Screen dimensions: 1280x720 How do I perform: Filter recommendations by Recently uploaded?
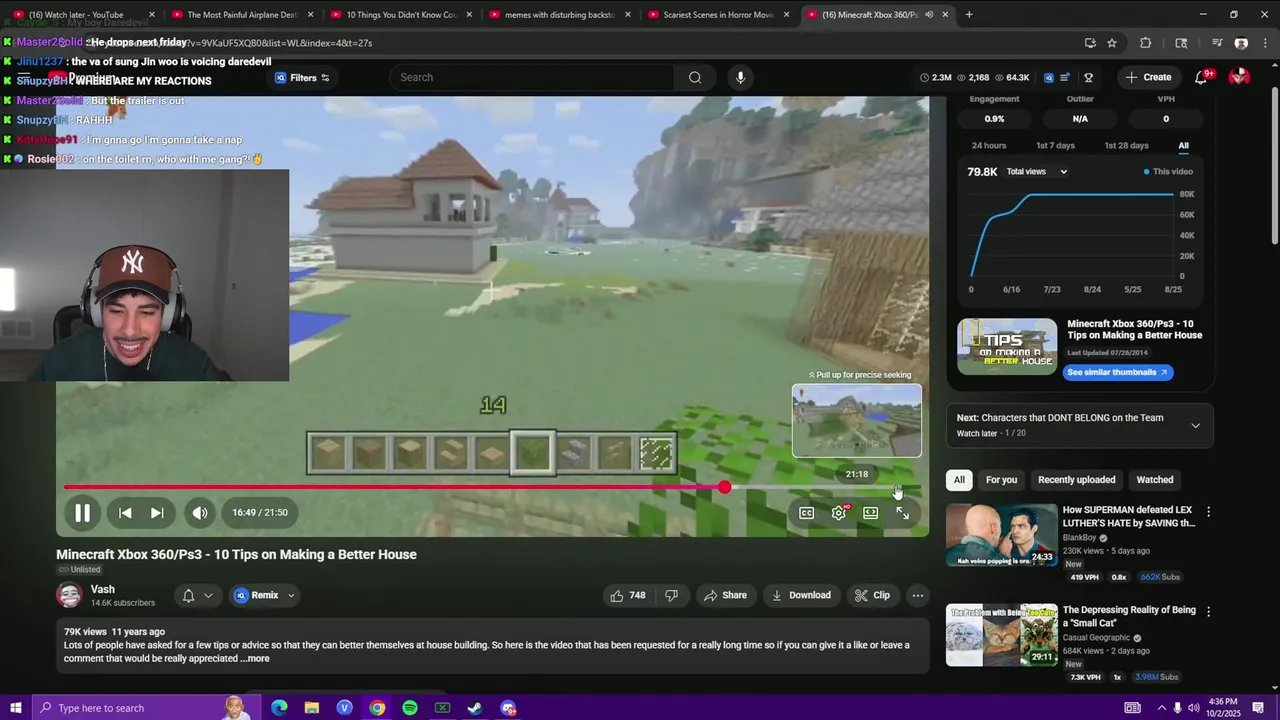coord(1076,480)
